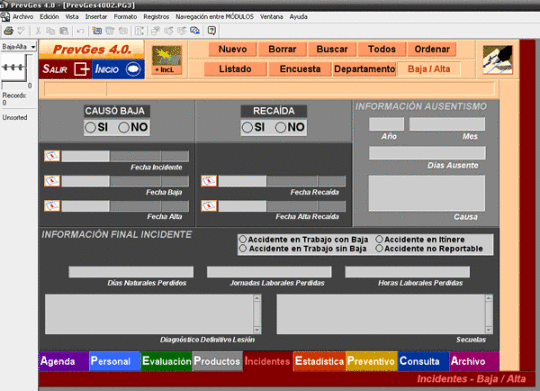Click the Causa text area
The width and height of the screenshot is (540, 391).
427,193
